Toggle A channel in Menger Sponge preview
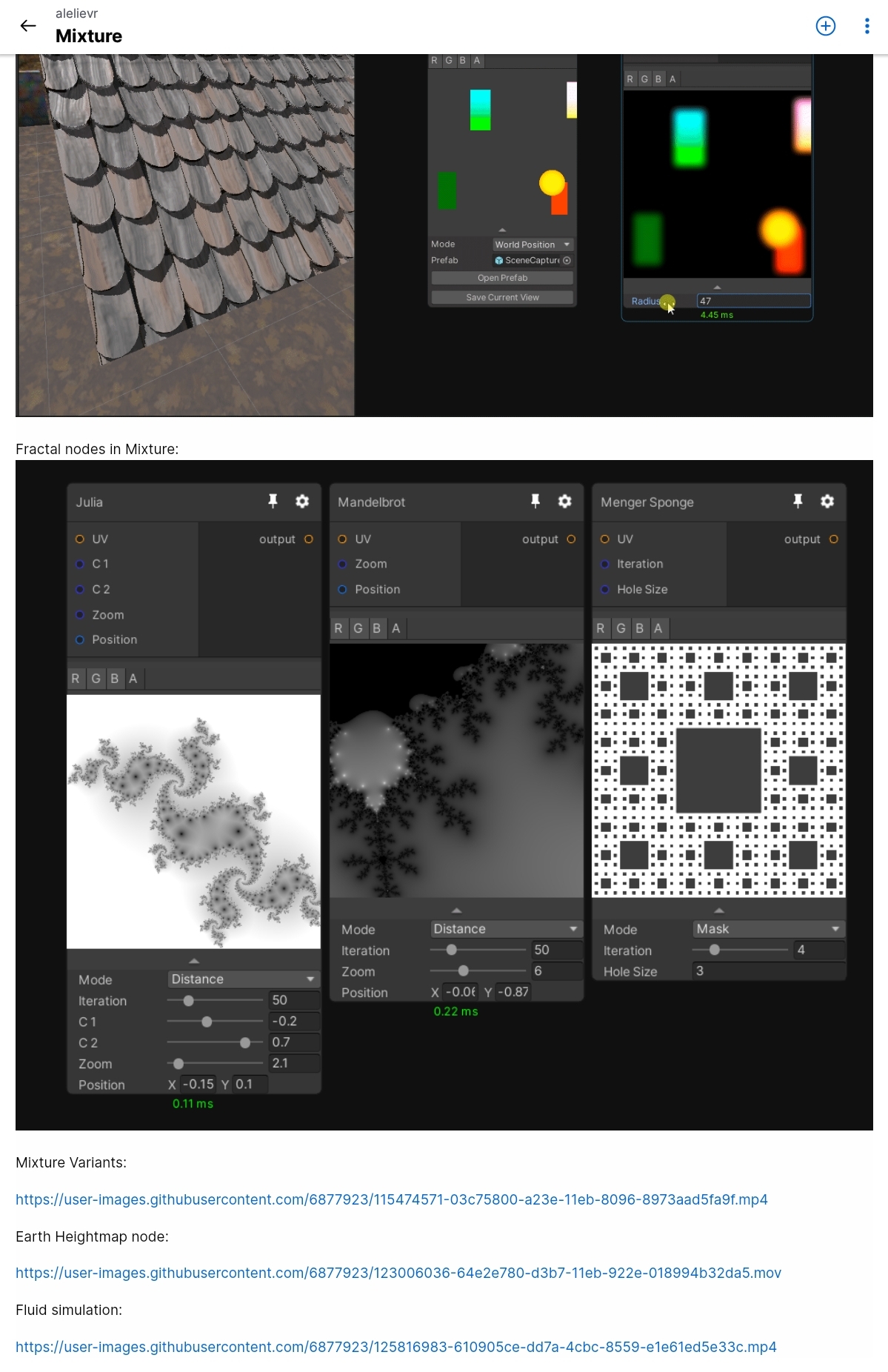The height and width of the screenshot is (1372, 888). click(x=658, y=628)
